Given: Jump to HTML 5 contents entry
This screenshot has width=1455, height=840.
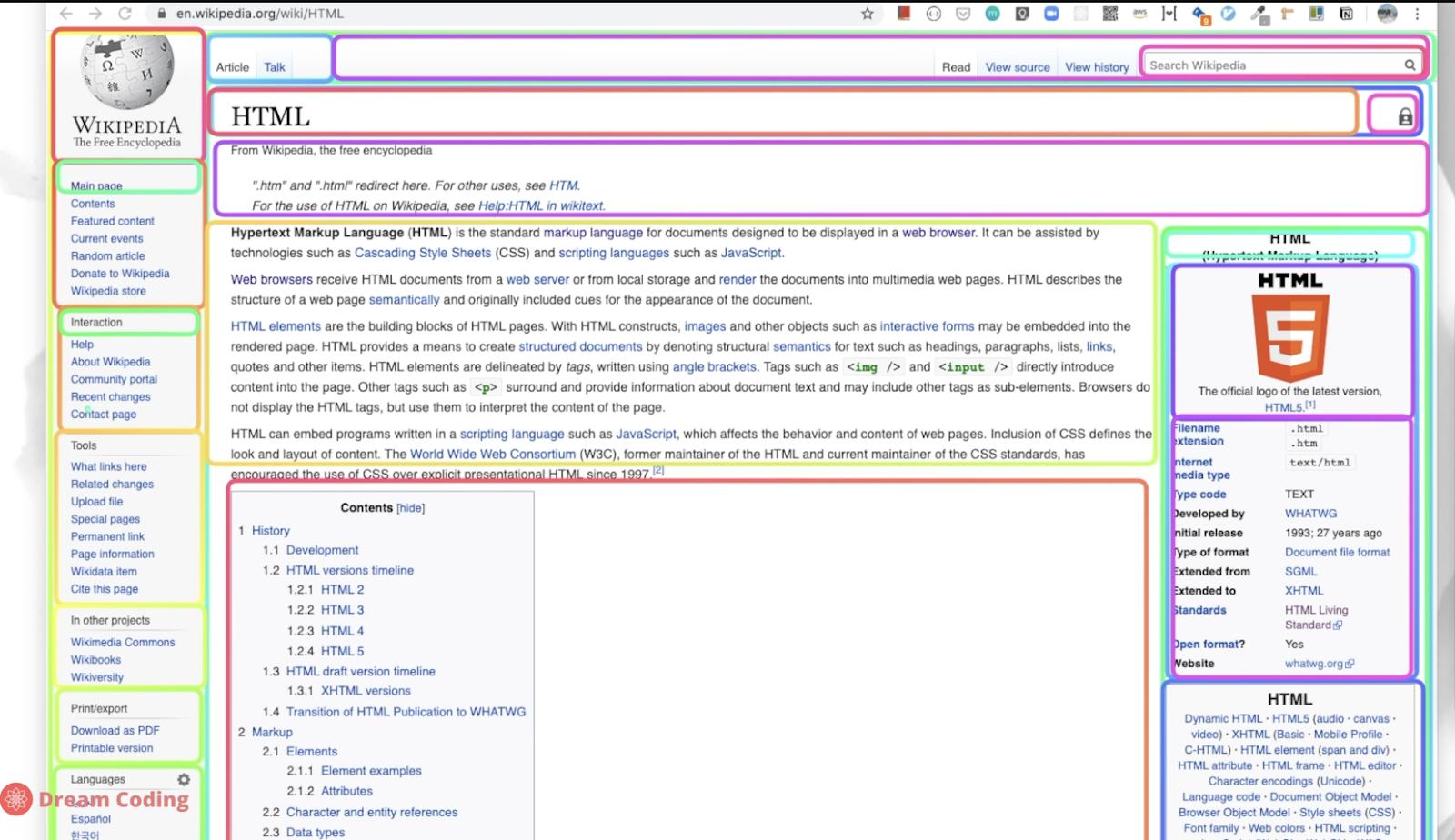Looking at the screenshot, I should pos(342,651).
